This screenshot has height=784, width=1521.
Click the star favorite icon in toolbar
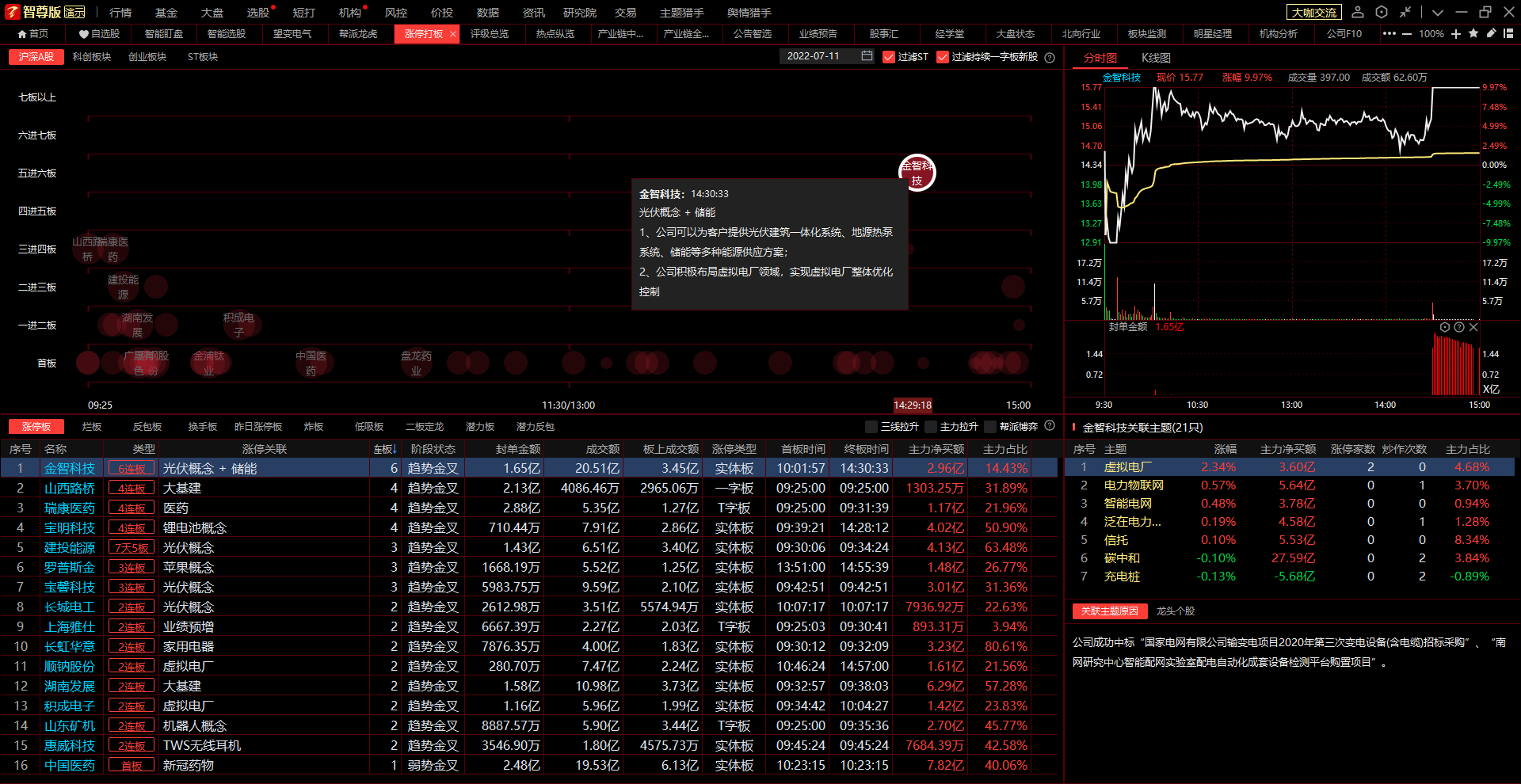pyautogui.click(x=1473, y=33)
